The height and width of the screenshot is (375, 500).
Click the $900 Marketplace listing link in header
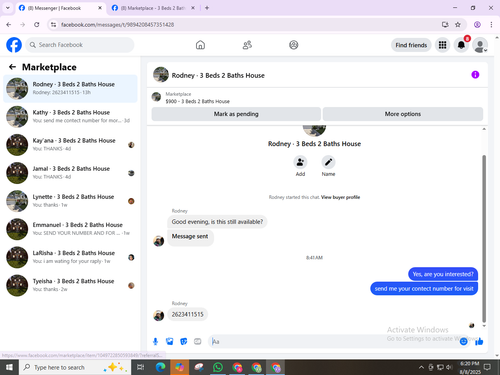coord(197,101)
